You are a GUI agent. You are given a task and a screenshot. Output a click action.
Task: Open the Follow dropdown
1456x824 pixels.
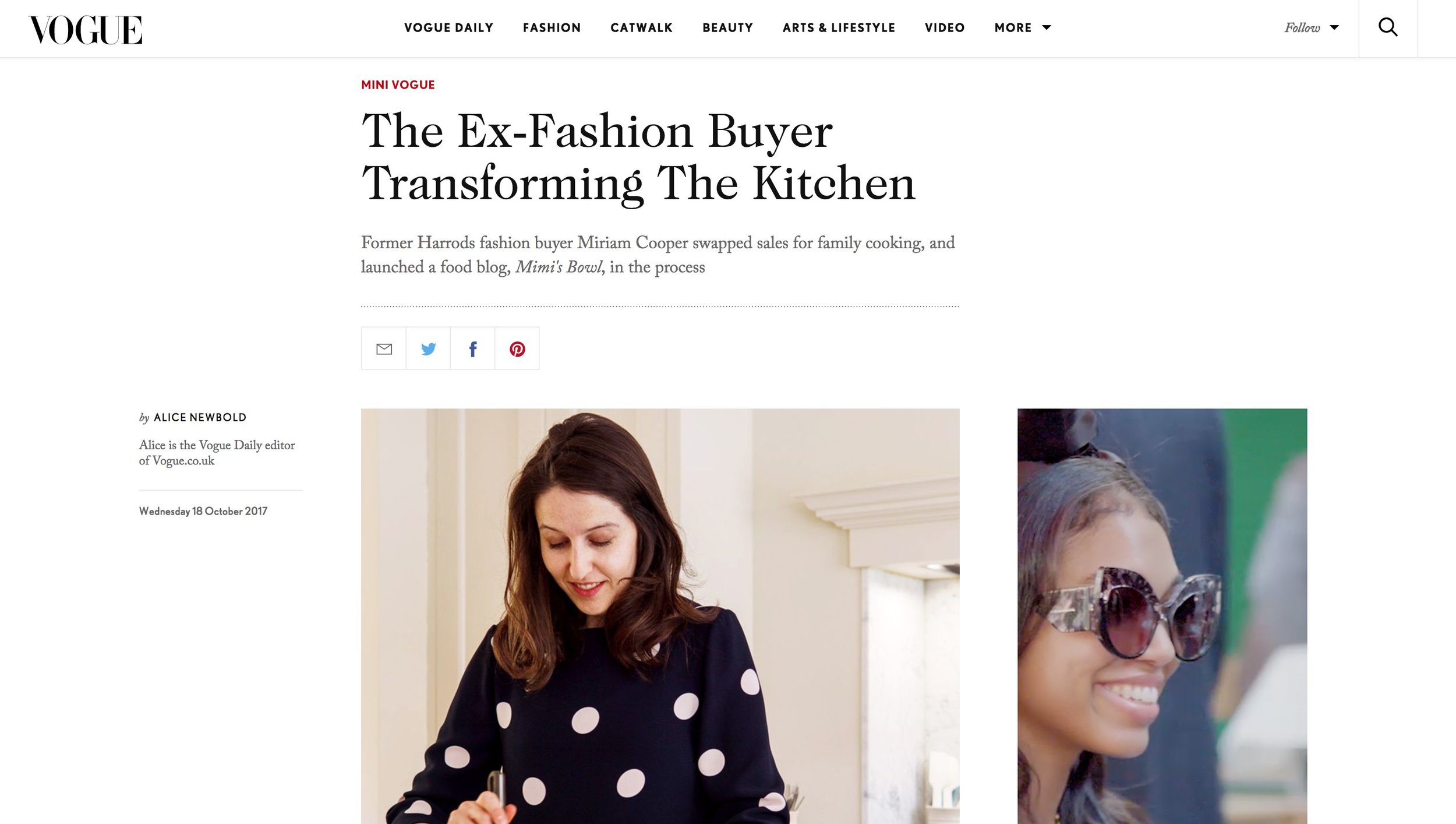1312,27
